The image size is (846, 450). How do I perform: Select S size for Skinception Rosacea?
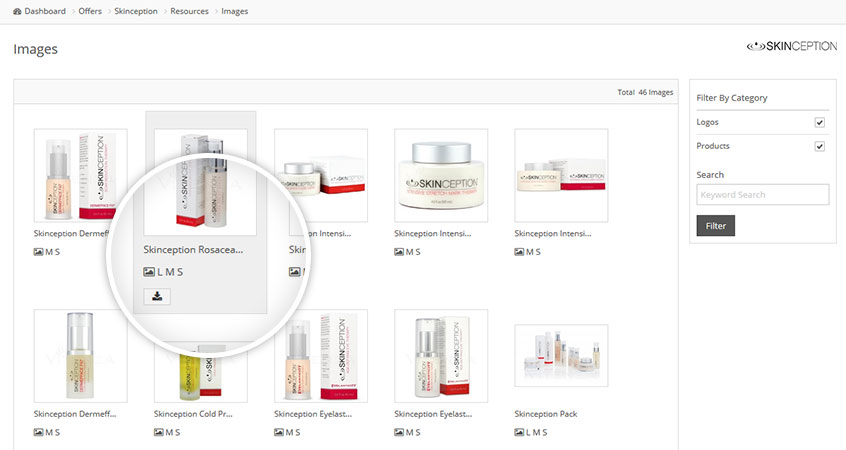[x=180, y=272]
